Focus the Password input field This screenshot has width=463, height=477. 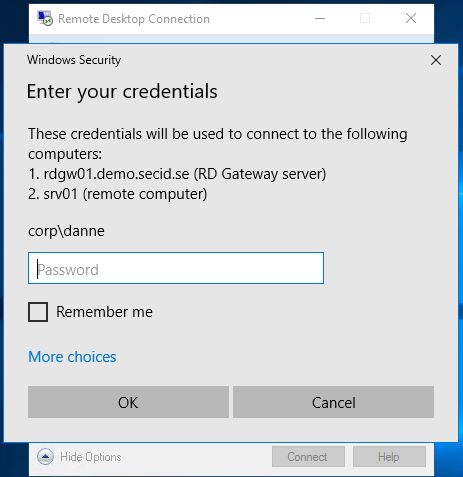pos(176,268)
